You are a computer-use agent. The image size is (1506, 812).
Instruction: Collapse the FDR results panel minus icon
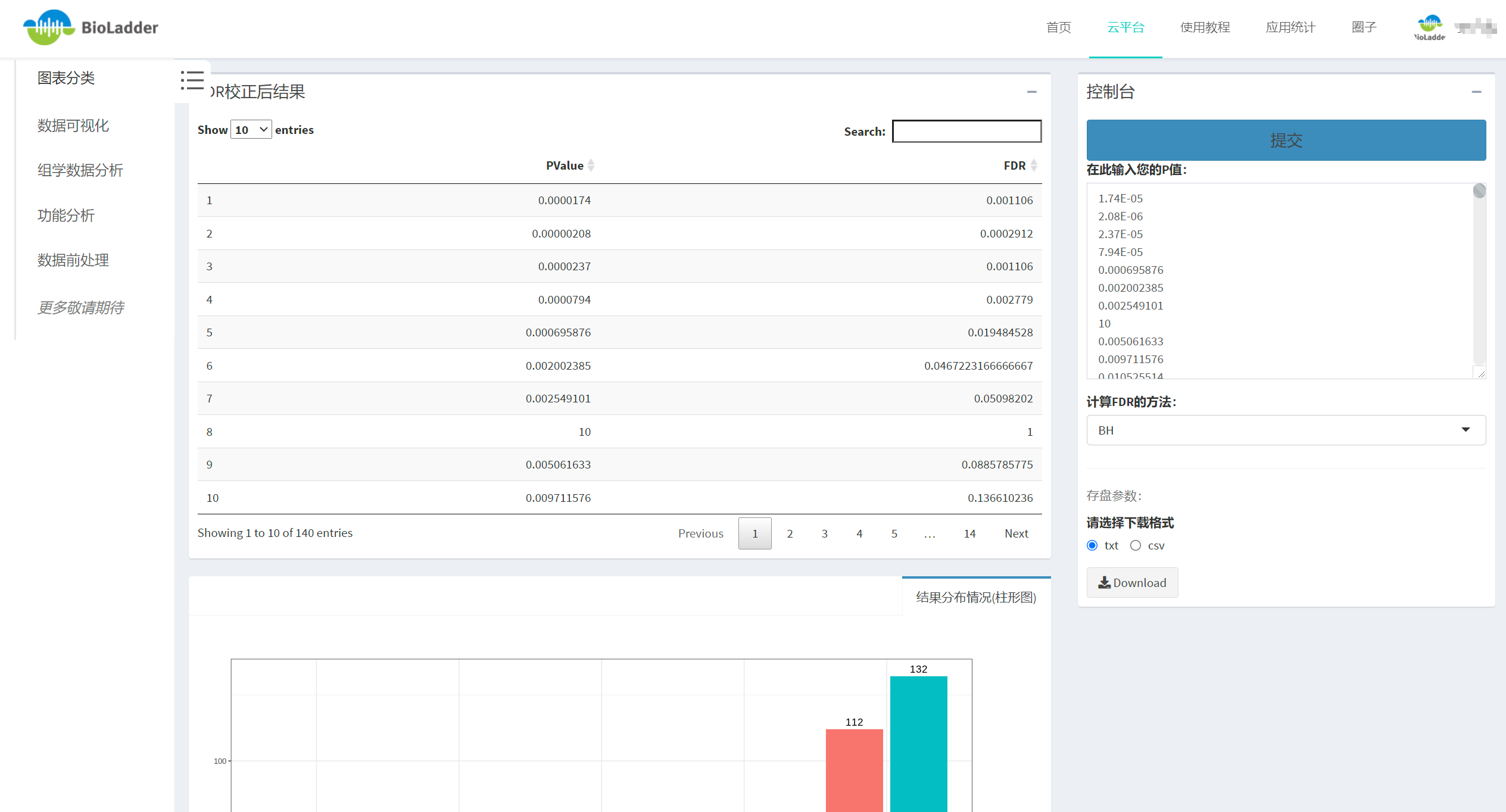point(1031,92)
